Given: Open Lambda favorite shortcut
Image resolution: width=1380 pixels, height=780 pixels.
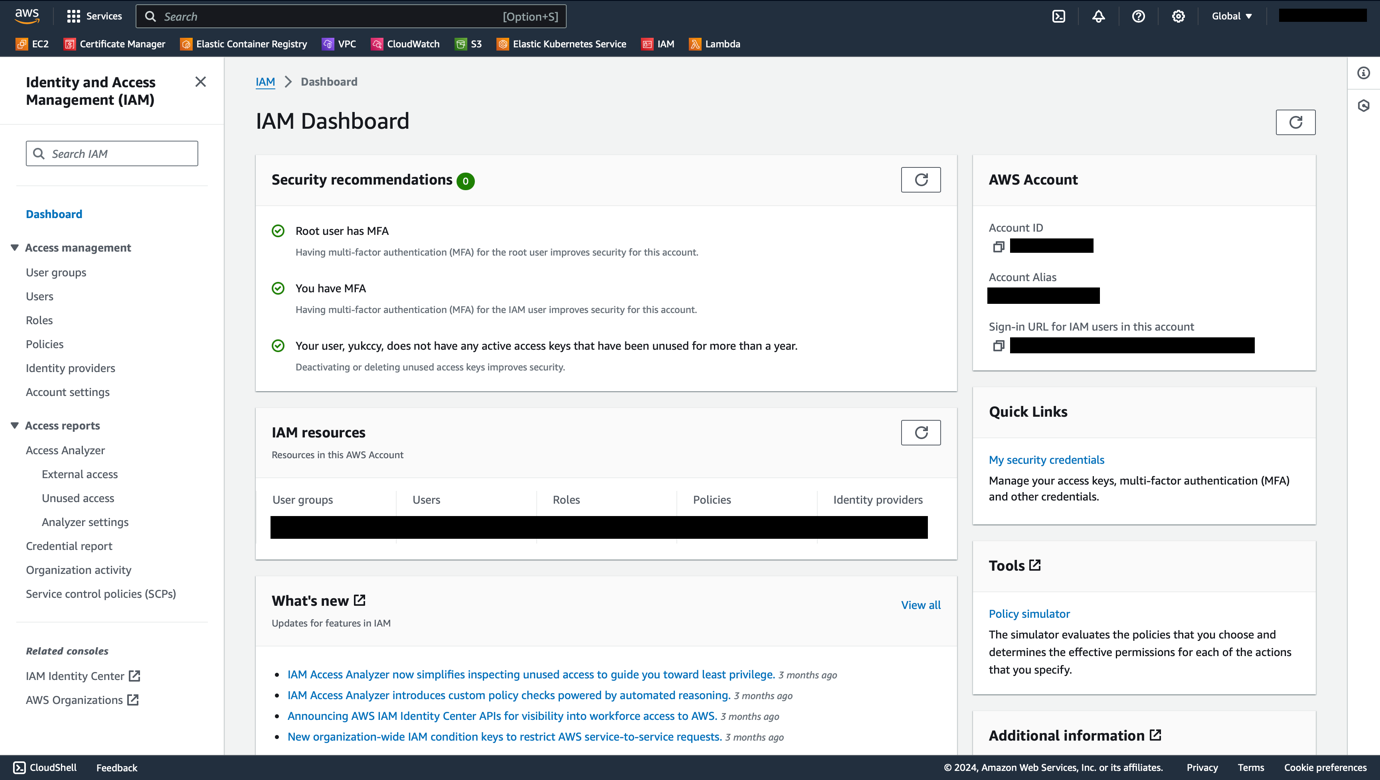Looking at the screenshot, I should click(x=715, y=44).
